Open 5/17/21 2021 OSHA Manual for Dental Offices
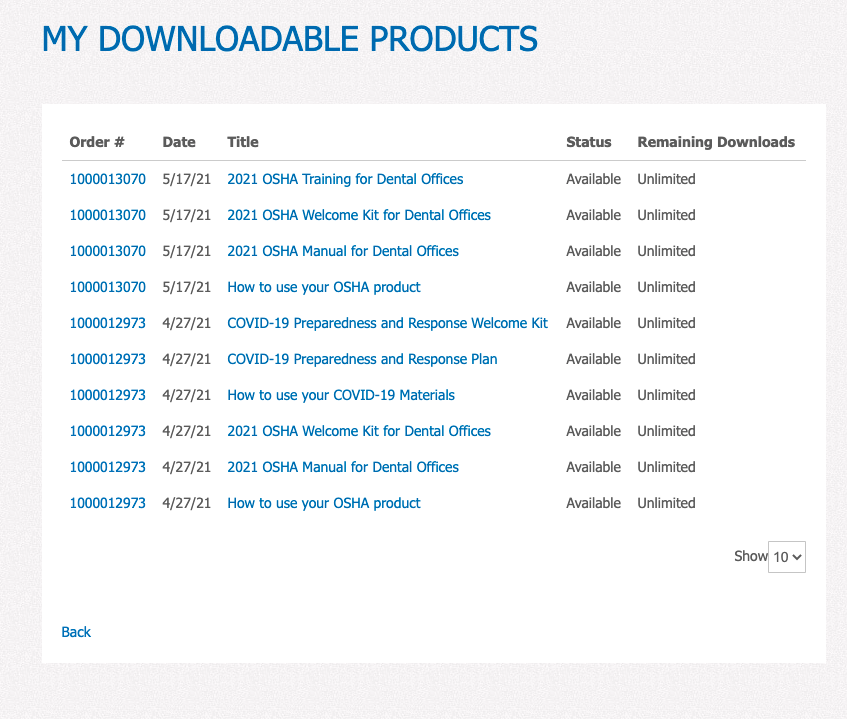 click(x=342, y=251)
